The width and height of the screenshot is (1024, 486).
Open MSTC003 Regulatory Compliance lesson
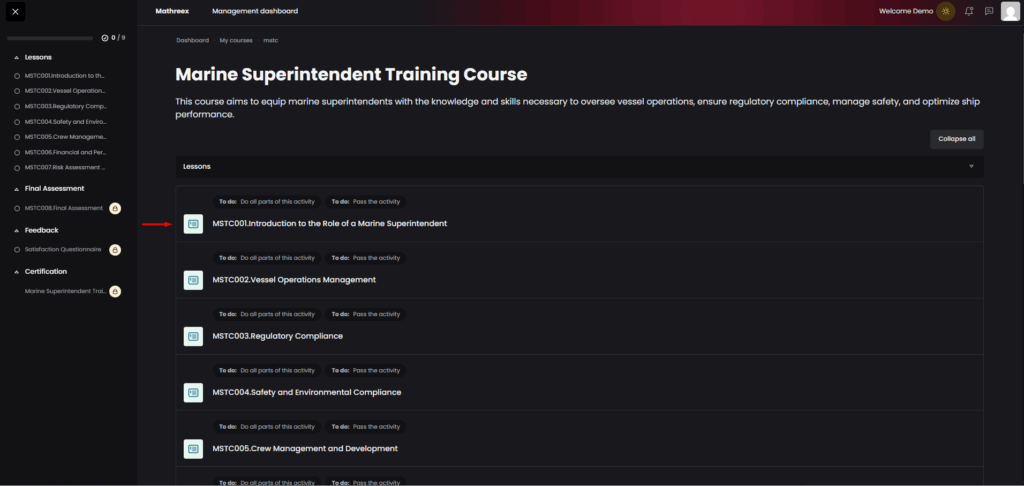pos(278,336)
